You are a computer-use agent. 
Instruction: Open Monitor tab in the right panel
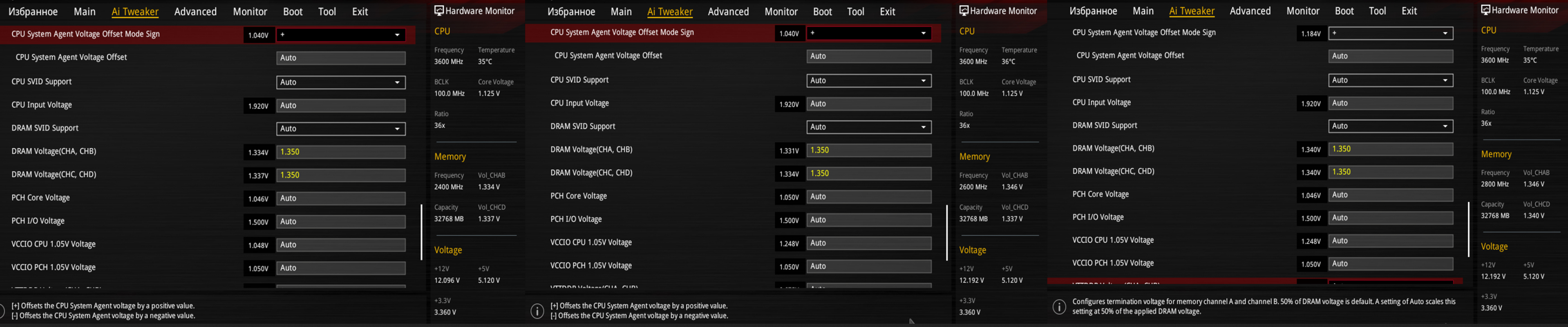(x=1303, y=11)
